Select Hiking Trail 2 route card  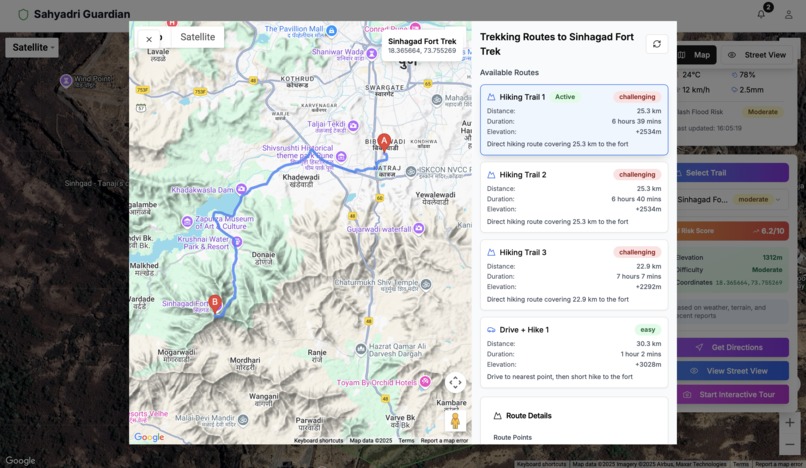(x=574, y=197)
